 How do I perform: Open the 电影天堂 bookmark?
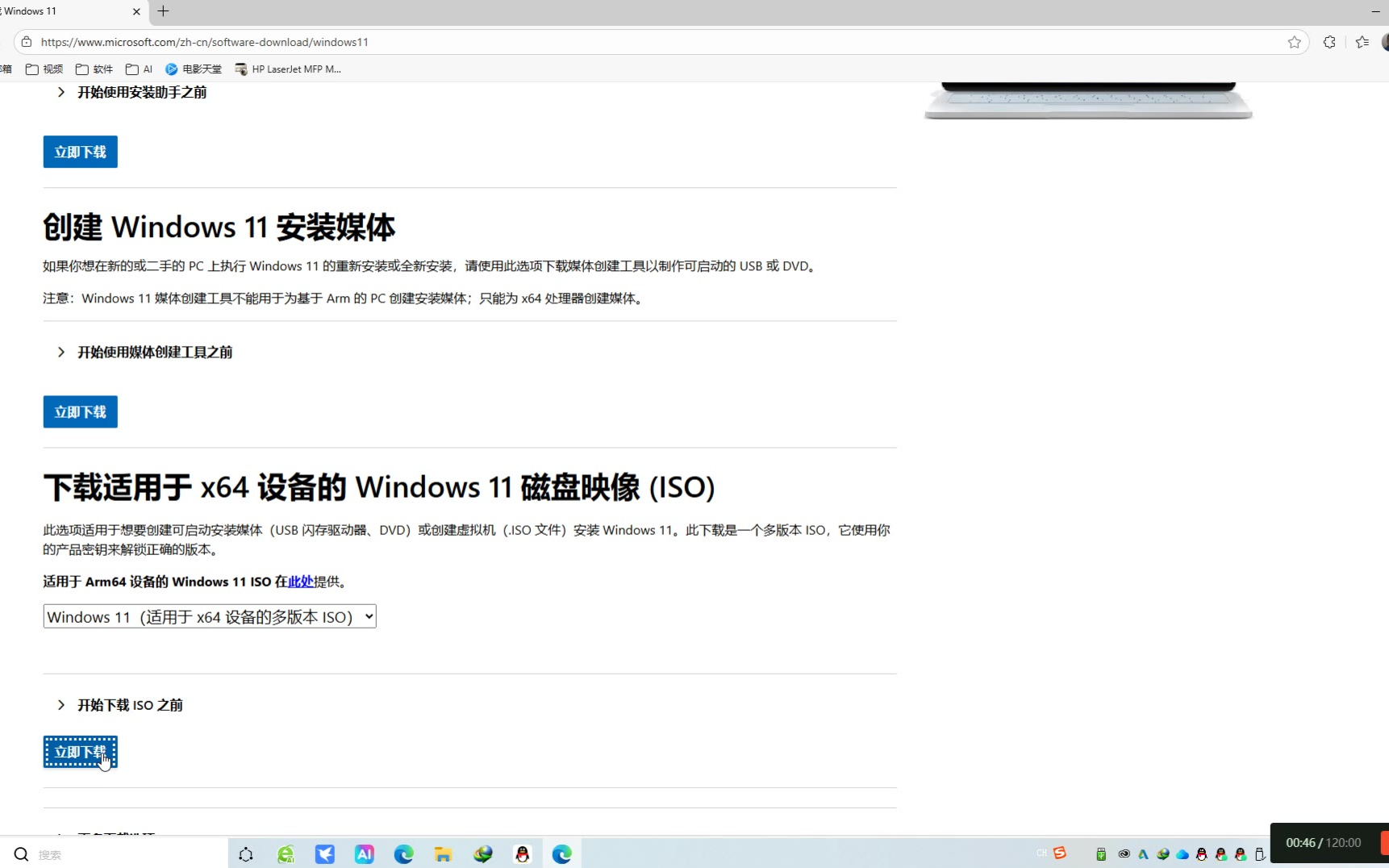coord(194,69)
